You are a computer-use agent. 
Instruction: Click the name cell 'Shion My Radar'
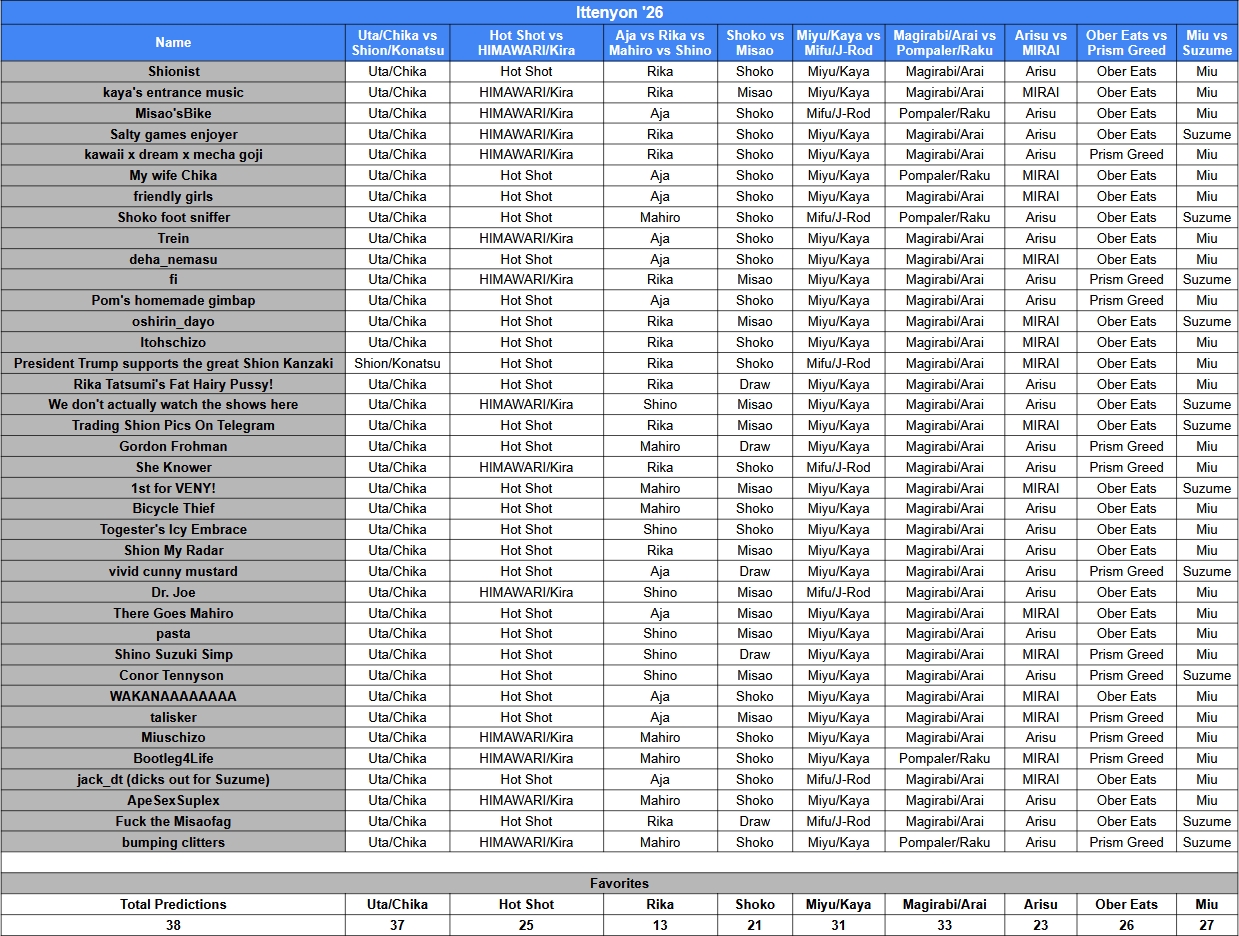pos(173,551)
